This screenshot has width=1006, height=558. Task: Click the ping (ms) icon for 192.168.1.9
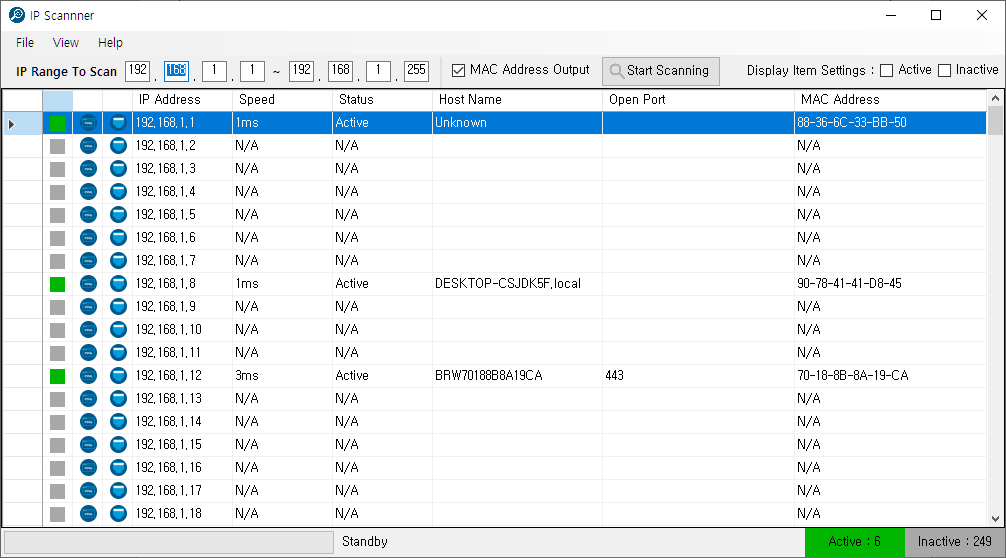tap(88, 307)
